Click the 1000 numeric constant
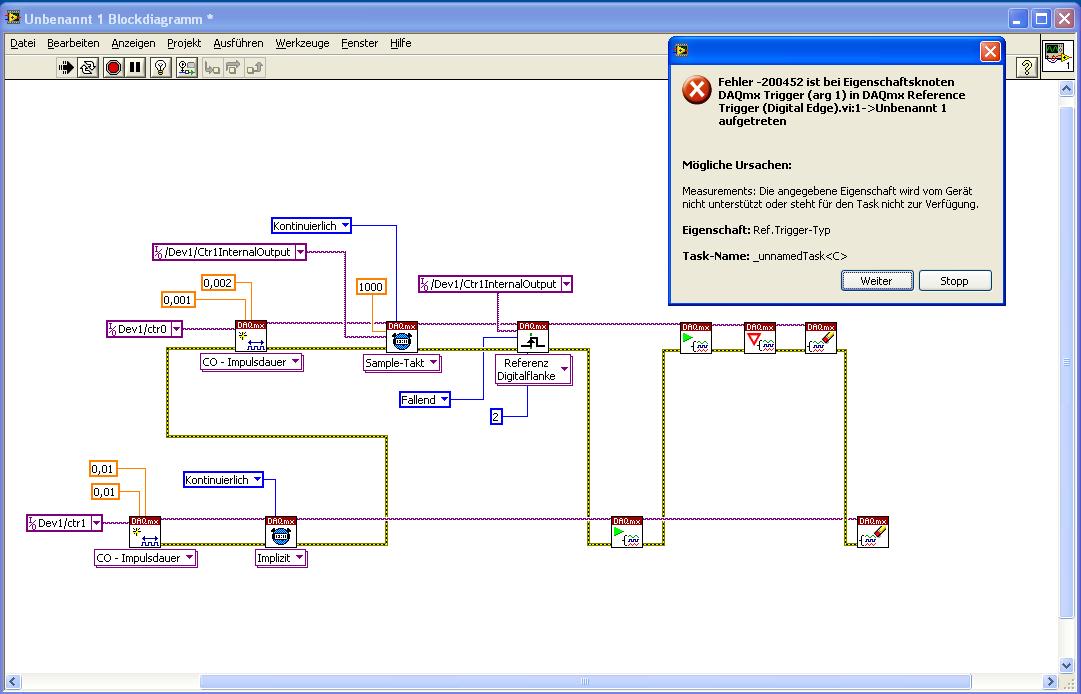Viewport: 1081px width, 694px height. click(371, 287)
